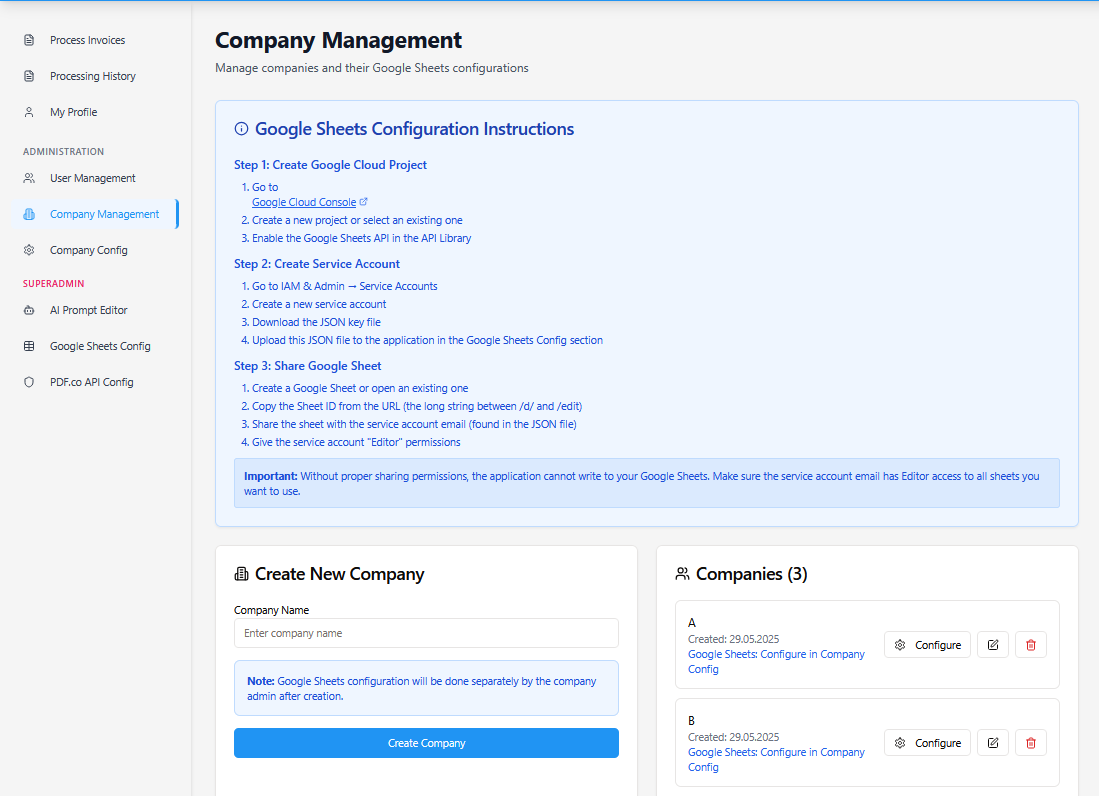This screenshot has height=796, width=1099.
Task: Click the edit icon for company B
Action: click(992, 743)
